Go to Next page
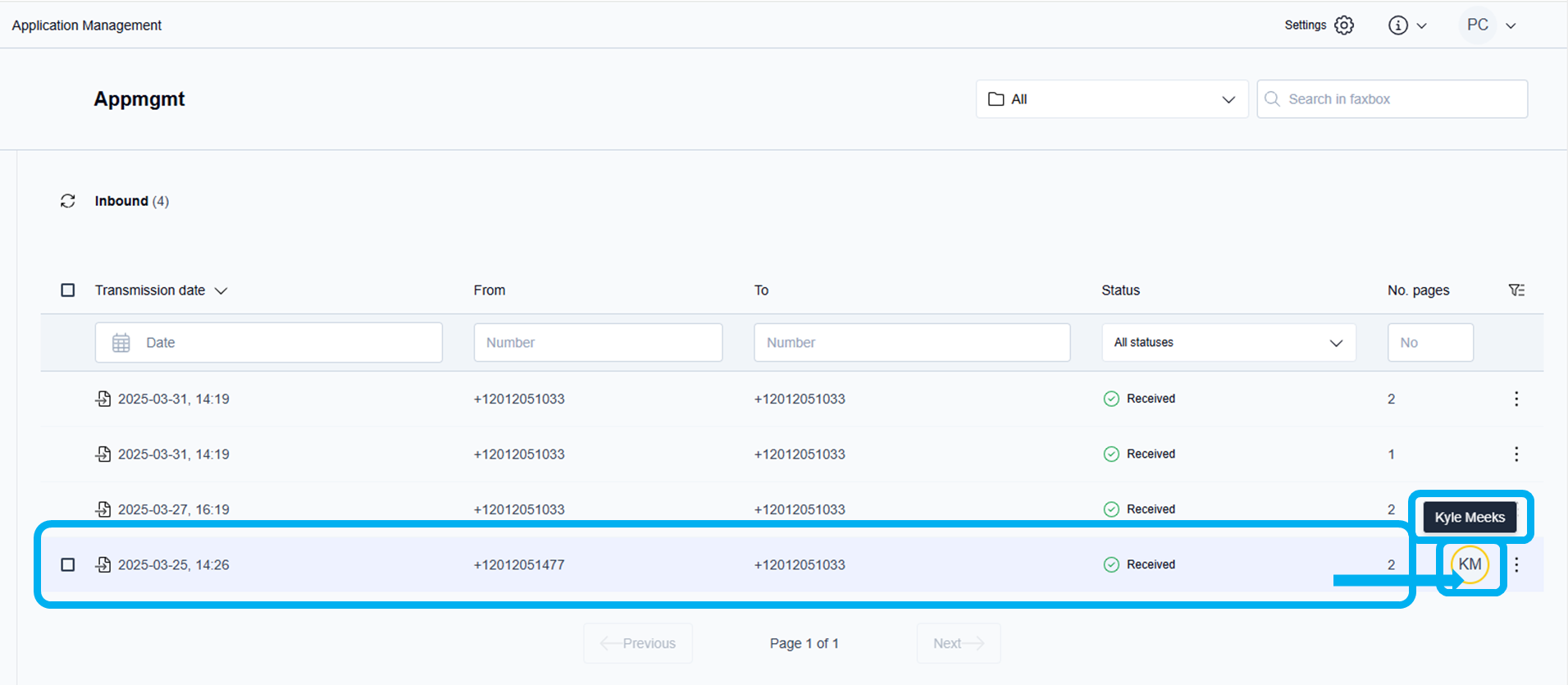Viewport: 1568px width, 685px height. pos(958,643)
